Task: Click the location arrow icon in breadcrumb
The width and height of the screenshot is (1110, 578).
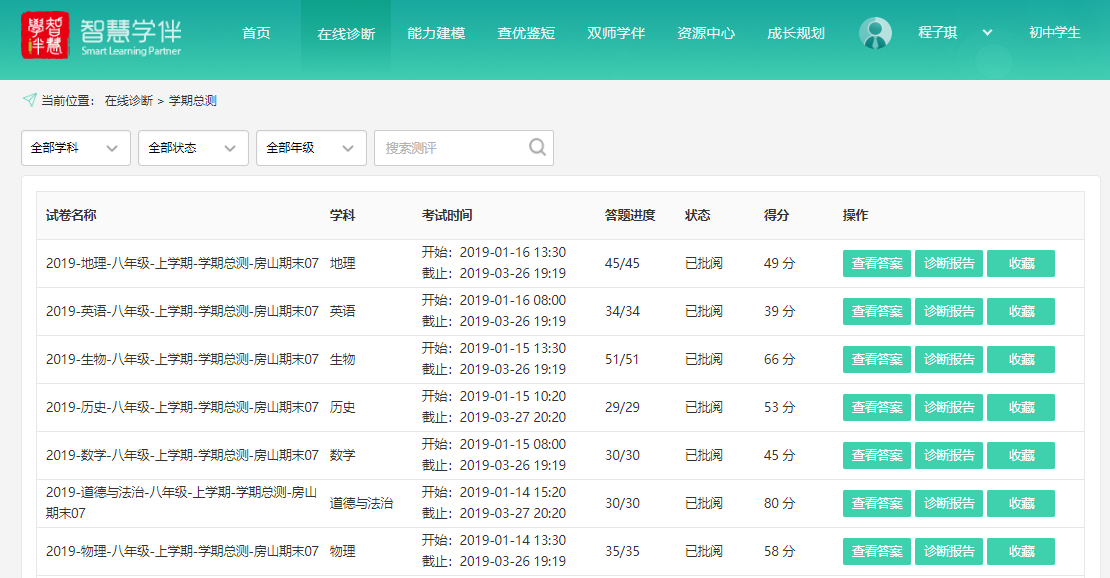Action: (x=29, y=100)
